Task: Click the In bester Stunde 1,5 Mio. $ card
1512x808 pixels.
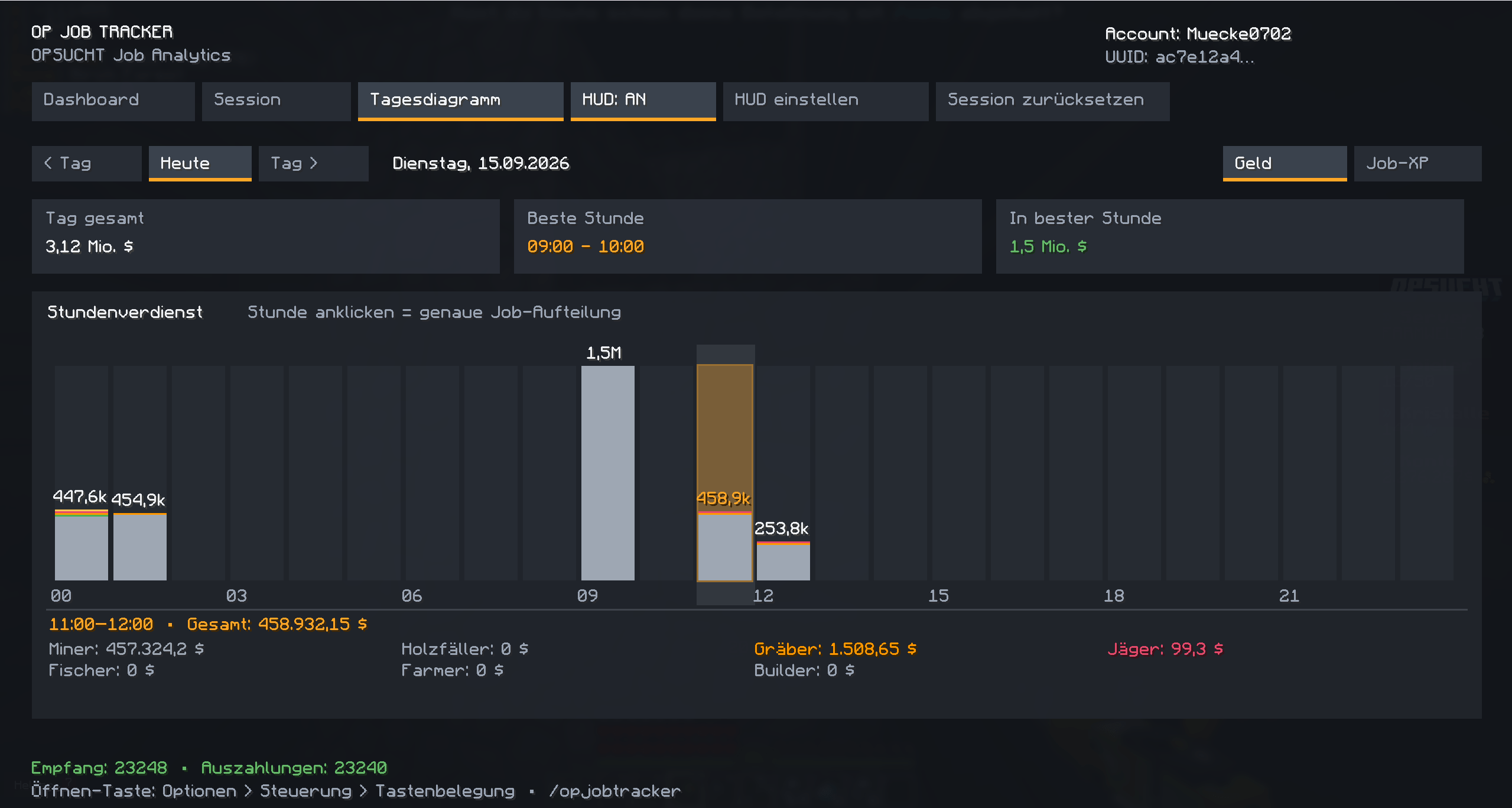Action: click(x=1230, y=236)
